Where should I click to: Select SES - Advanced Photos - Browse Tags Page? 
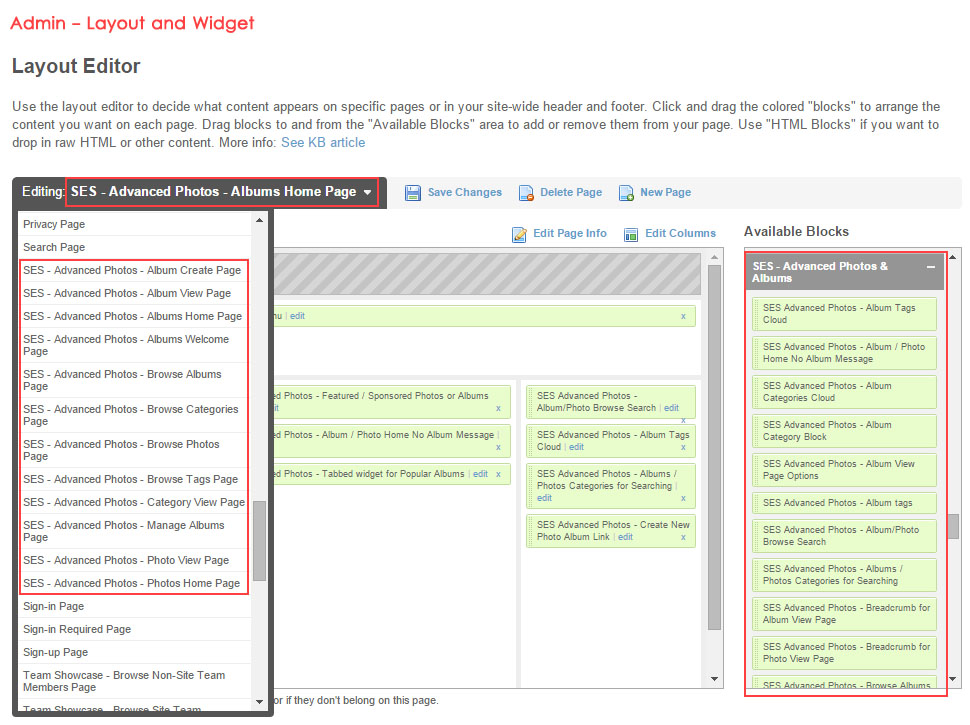[x=130, y=479]
